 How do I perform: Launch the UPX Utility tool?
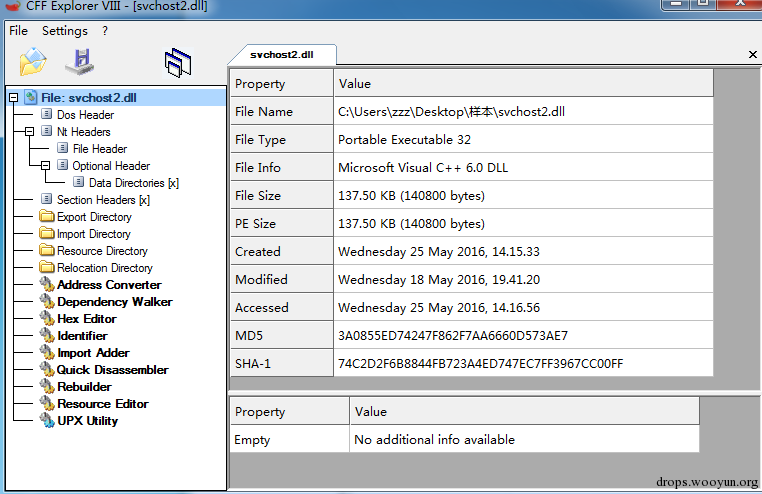click(87, 421)
